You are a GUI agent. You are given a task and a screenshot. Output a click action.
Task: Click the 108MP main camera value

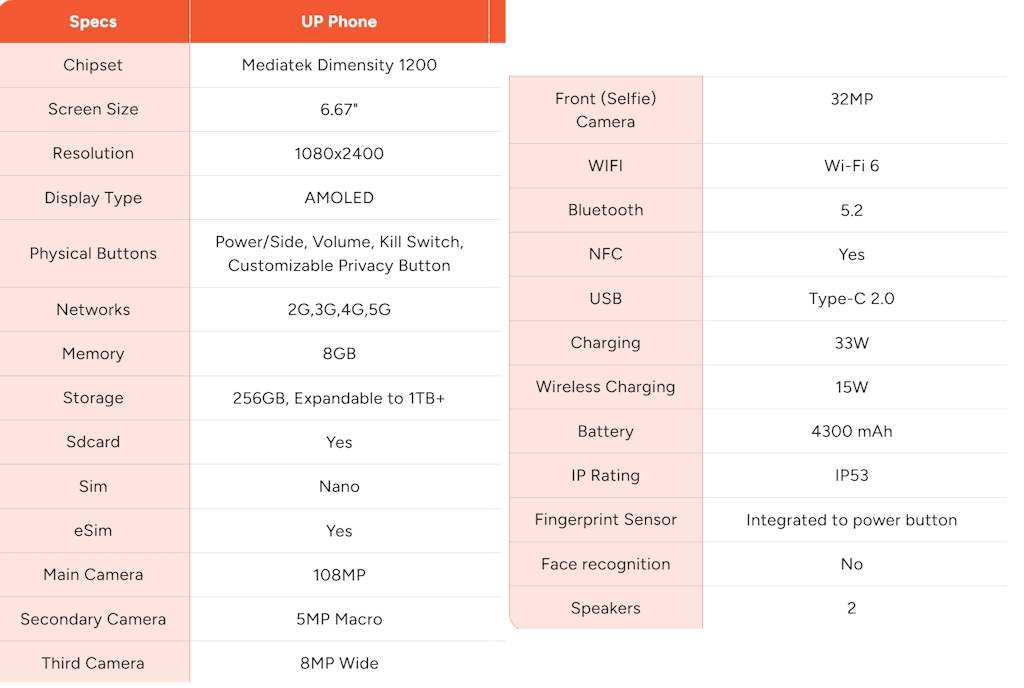339,575
